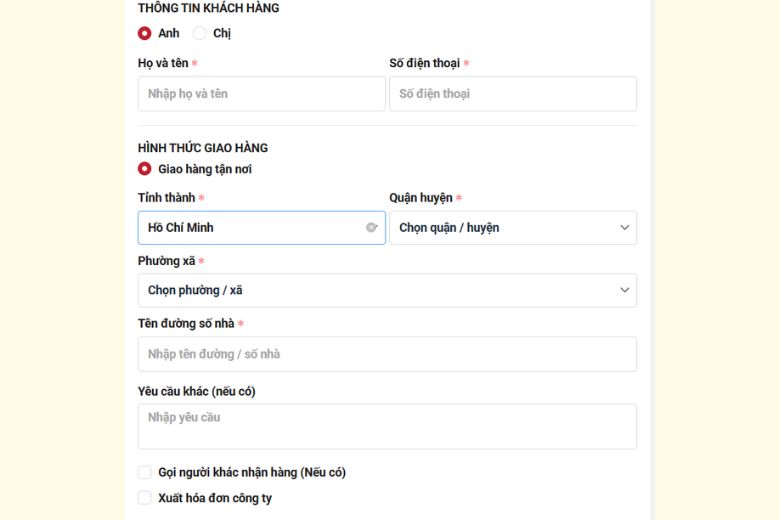780x520 pixels.
Task: Click the chevron arrow of Quận huyện select
Action: tap(625, 228)
